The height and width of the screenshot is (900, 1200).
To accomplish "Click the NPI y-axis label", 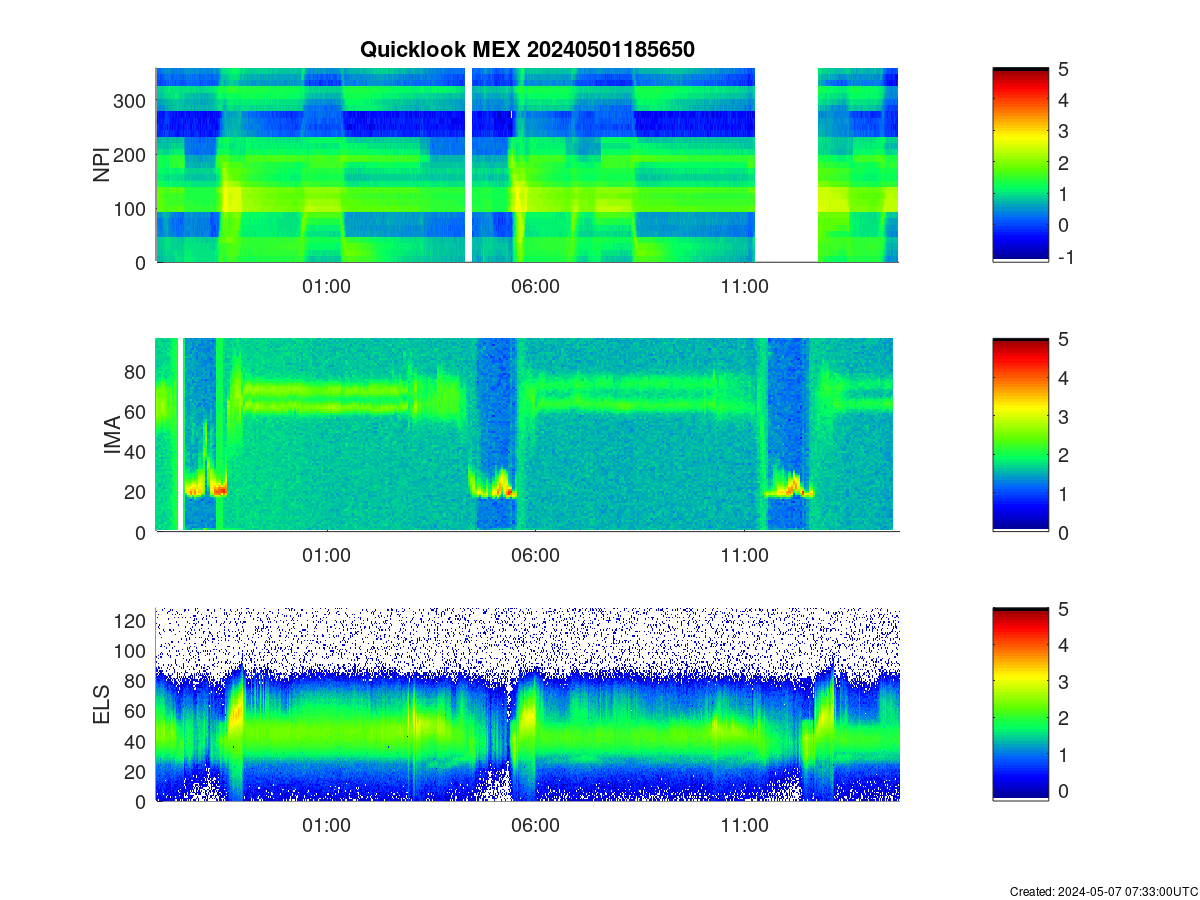I will click(x=101, y=165).
